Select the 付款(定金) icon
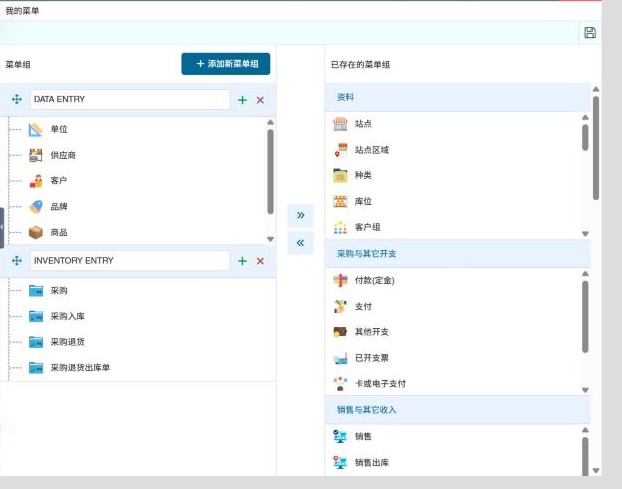Image resolution: width=622 pixels, height=489 pixels. click(x=340, y=280)
